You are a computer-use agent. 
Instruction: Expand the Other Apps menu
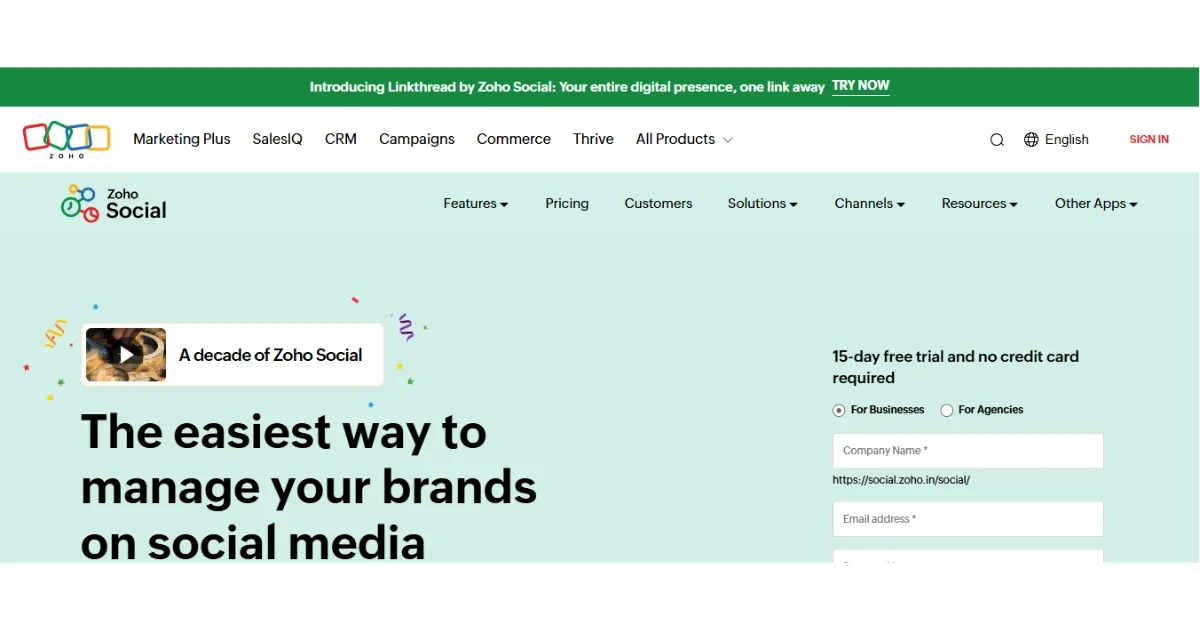click(x=1096, y=203)
